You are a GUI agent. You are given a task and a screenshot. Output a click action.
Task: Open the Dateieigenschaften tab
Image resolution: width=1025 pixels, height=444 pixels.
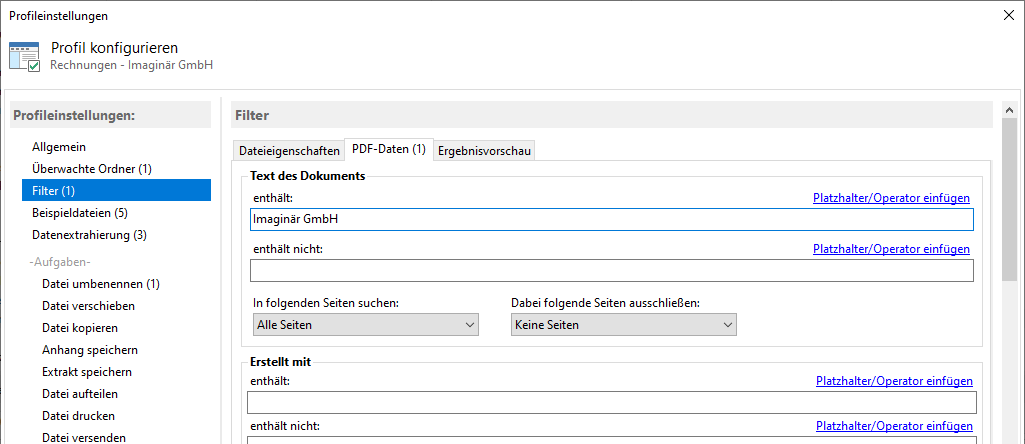288,150
